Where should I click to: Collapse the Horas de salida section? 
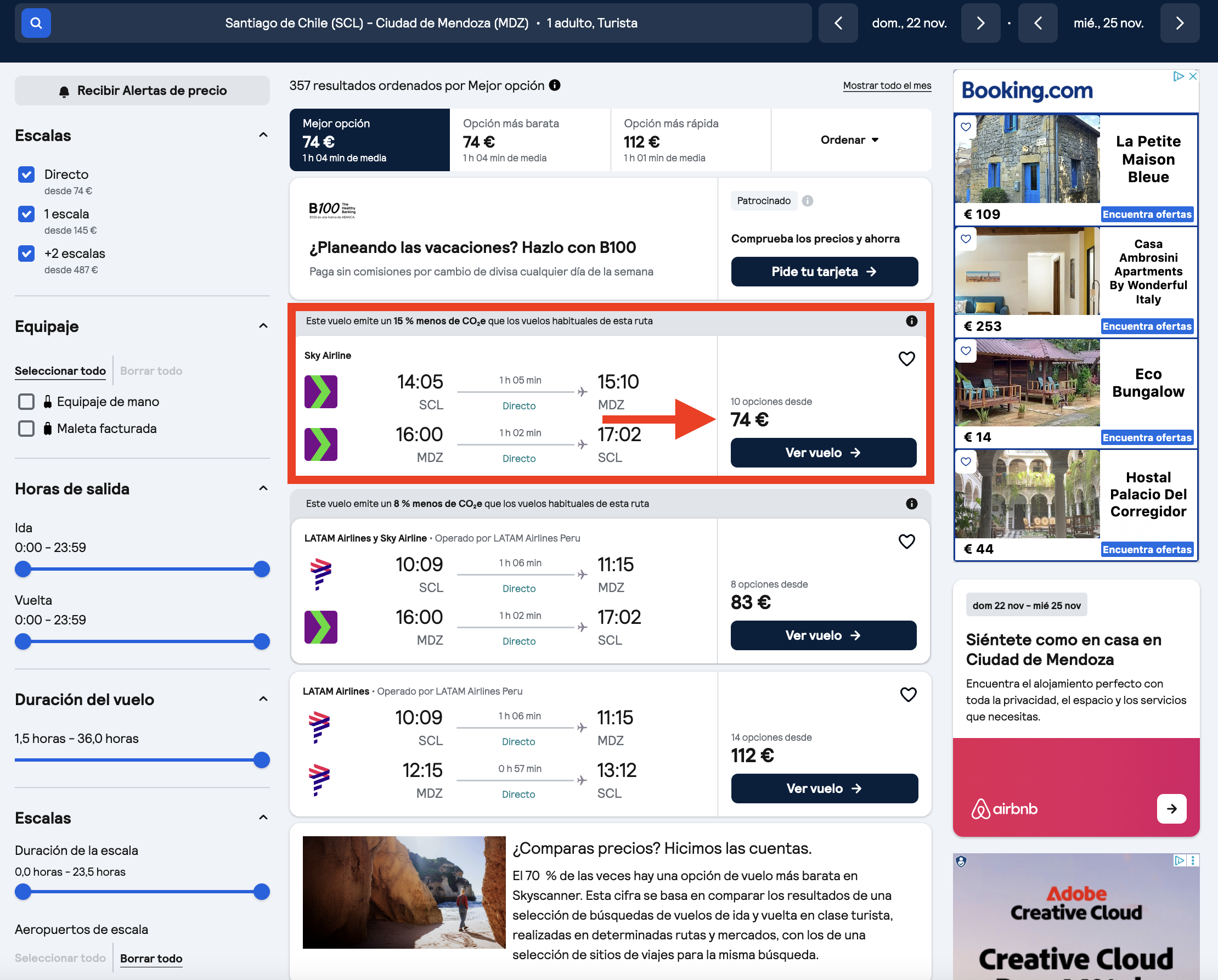point(263,488)
